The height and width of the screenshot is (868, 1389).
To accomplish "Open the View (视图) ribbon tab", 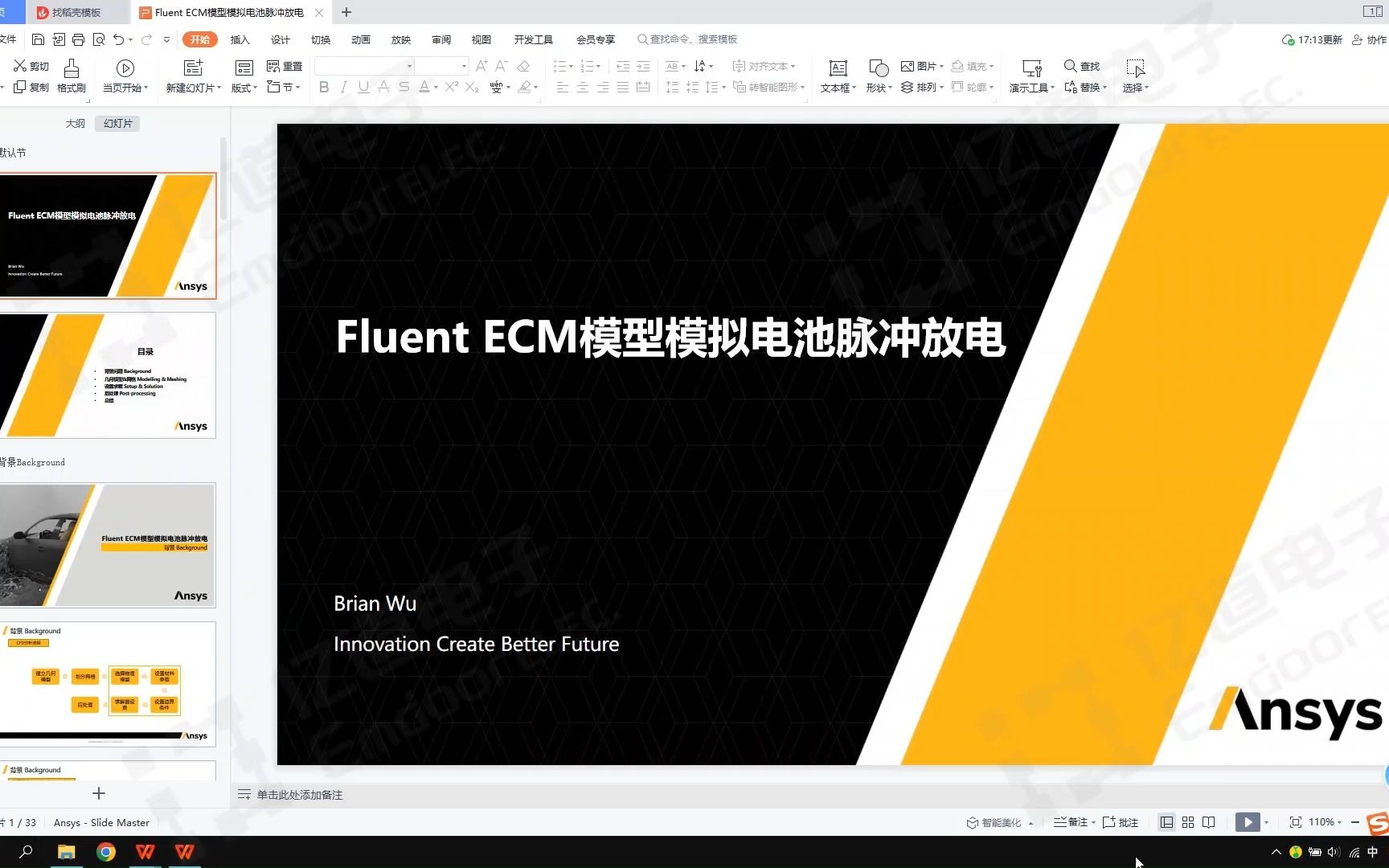I will [481, 39].
